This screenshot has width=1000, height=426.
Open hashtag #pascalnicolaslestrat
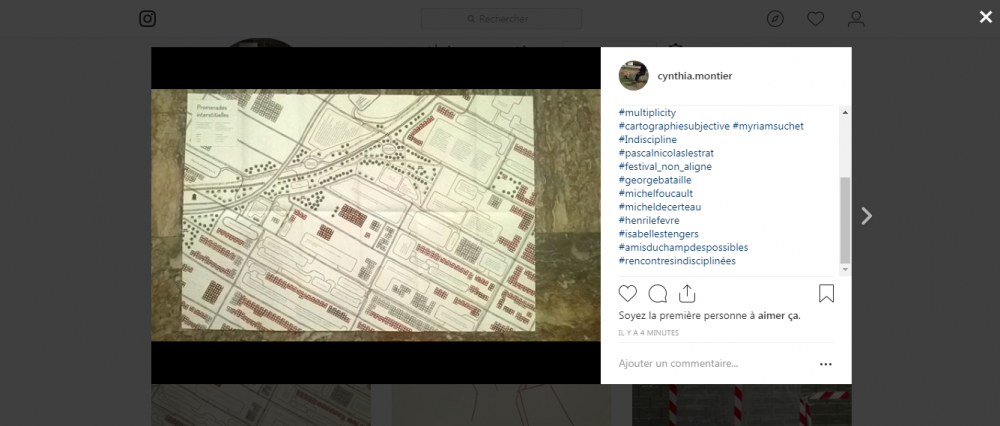click(666, 153)
